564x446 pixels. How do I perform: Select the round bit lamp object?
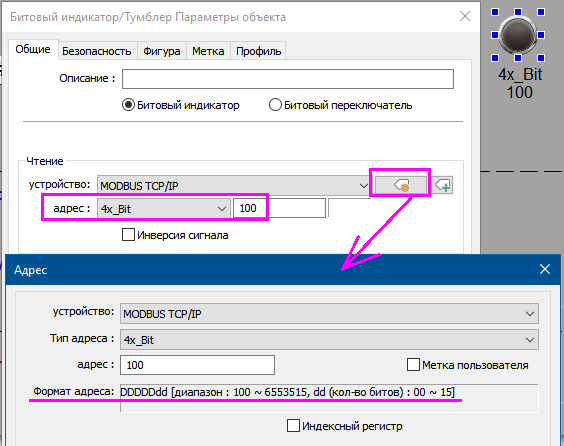coord(518,35)
